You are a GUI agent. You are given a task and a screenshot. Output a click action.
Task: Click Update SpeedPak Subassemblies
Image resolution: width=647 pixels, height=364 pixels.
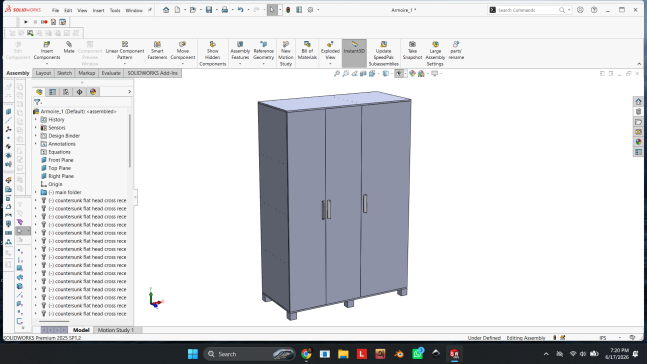point(383,53)
